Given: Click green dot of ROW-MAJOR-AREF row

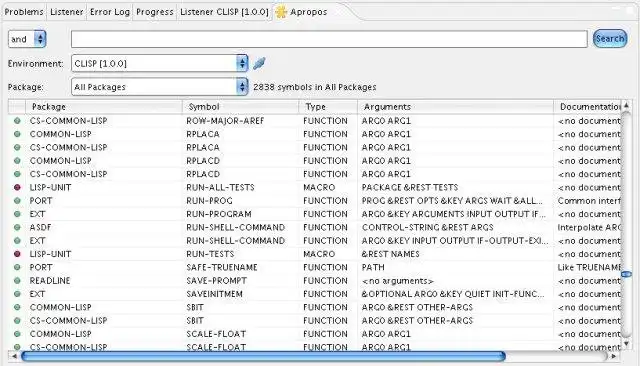Looking at the screenshot, I should pos(17,121).
